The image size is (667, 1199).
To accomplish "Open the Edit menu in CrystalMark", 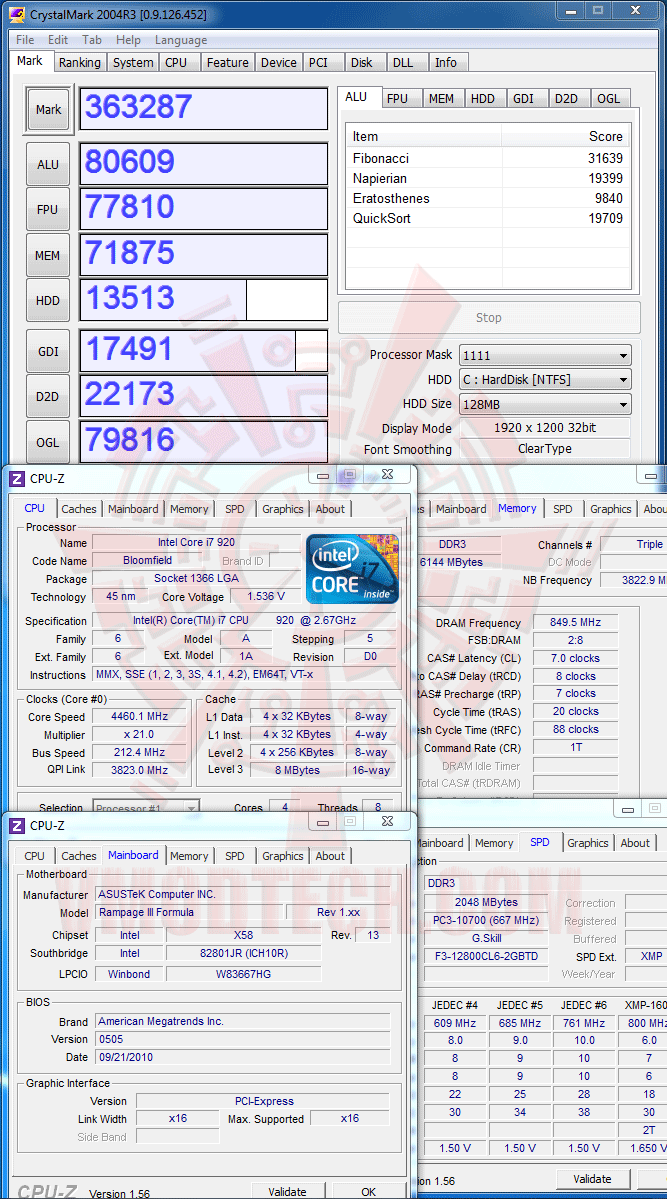I will click(58, 40).
